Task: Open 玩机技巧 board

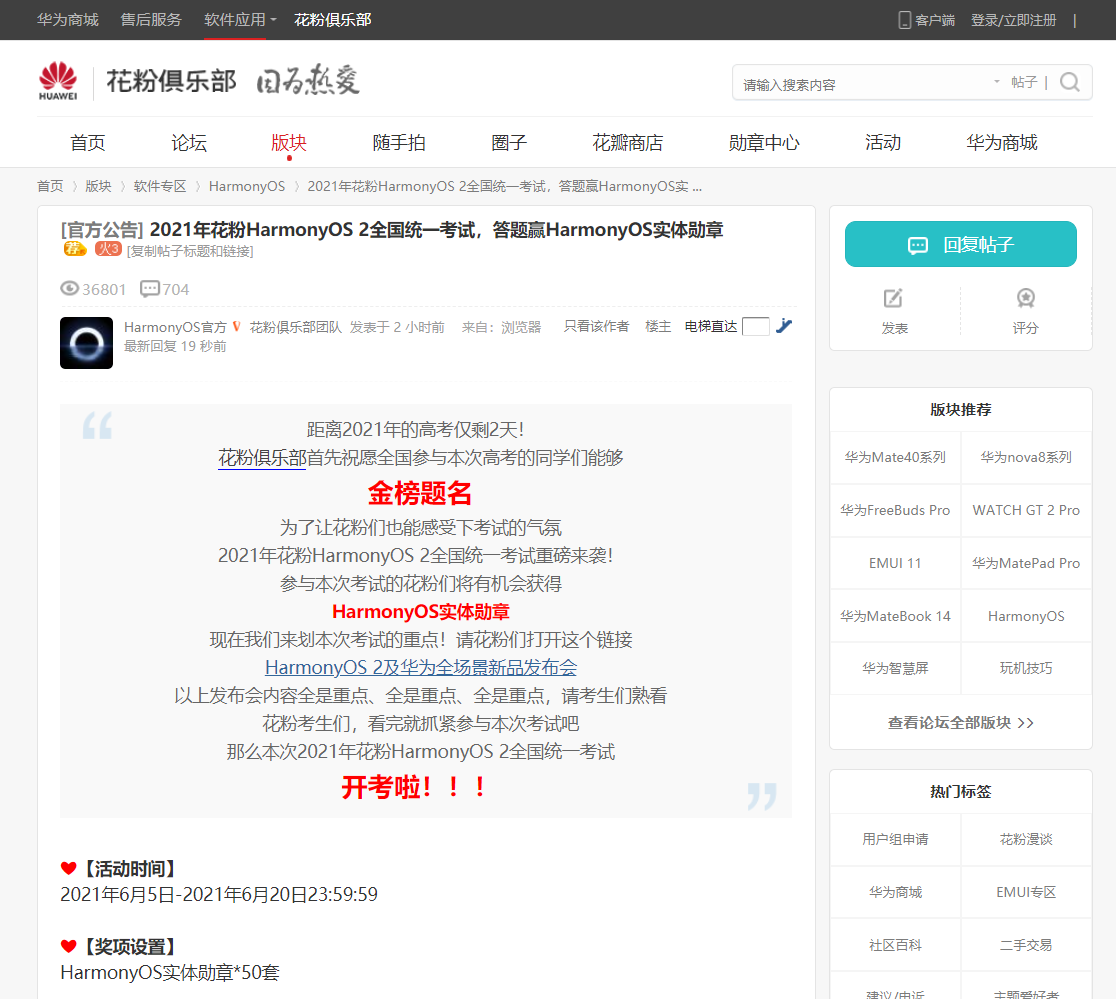Action: pyautogui.click(x=1026, y=668)
